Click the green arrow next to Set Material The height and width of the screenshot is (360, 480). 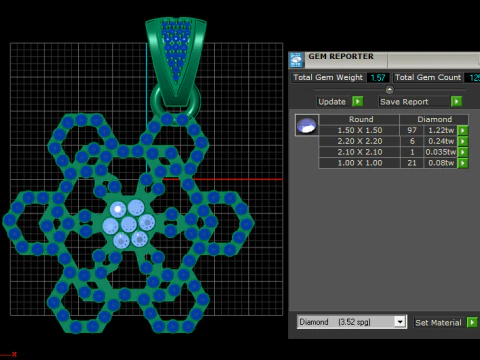click(x=472, y=322)
